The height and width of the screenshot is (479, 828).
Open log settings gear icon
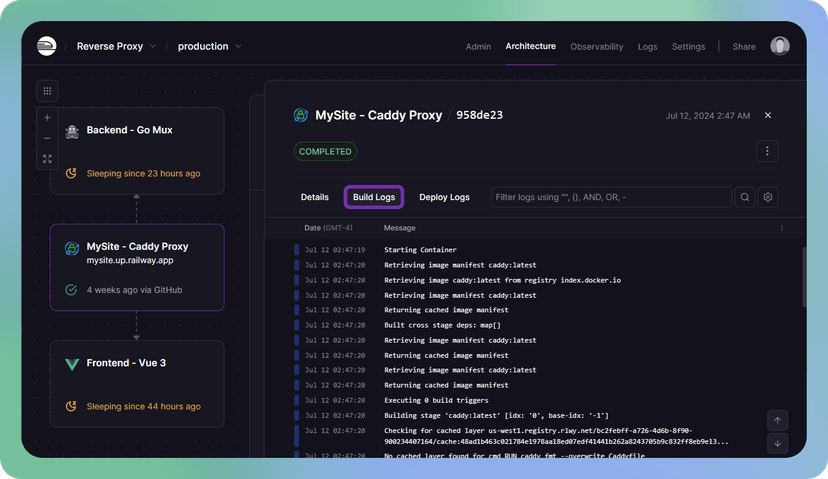768,197
